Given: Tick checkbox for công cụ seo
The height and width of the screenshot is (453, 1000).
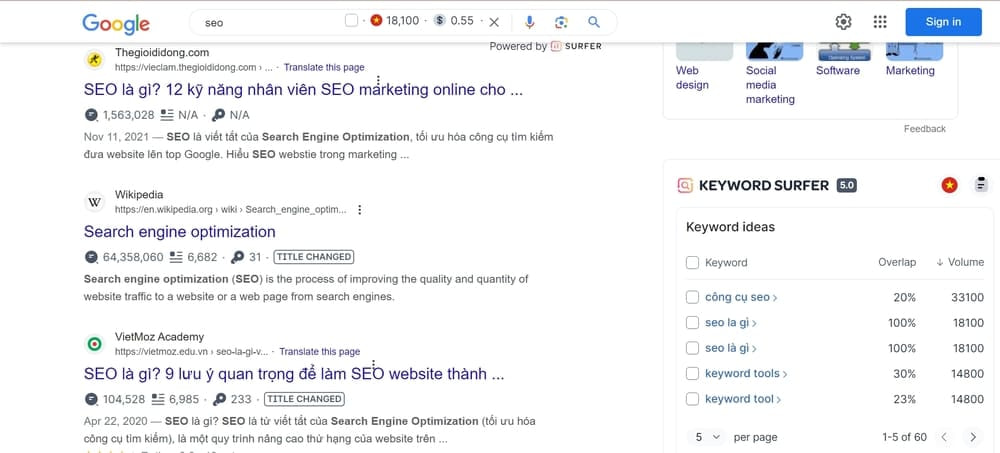Looking at the screenshot, I should (693, 297).
